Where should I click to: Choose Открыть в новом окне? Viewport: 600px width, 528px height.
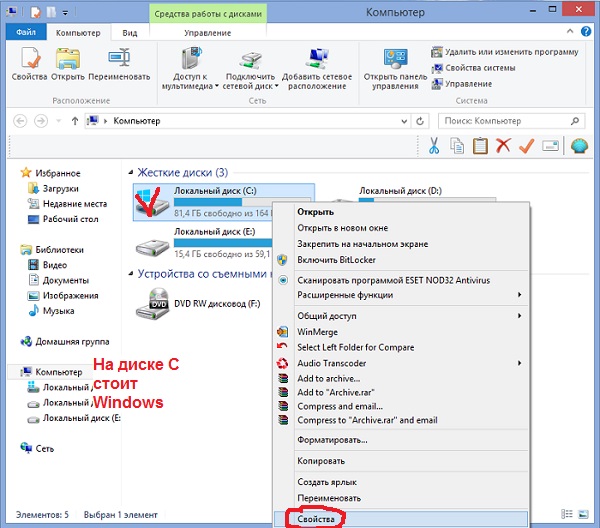pyautogui.click(x=401, y=228)
